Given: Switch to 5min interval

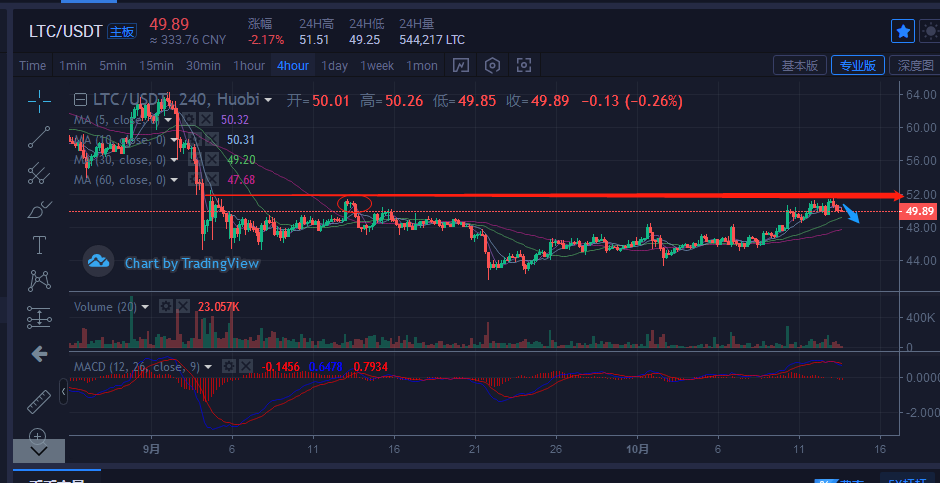Looking at the screenshot, I should click(x=113, y=66).
